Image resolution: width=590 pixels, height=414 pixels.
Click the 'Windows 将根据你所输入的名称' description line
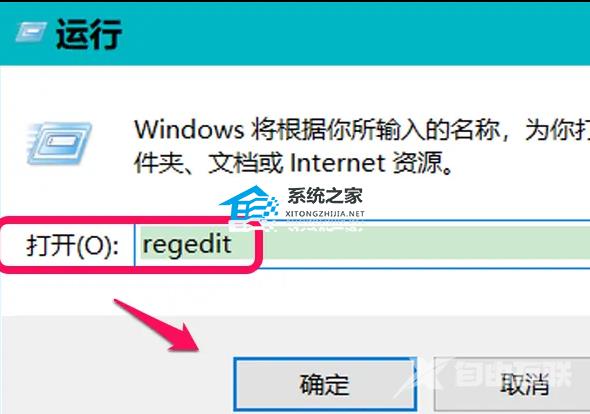click(361, 130)
